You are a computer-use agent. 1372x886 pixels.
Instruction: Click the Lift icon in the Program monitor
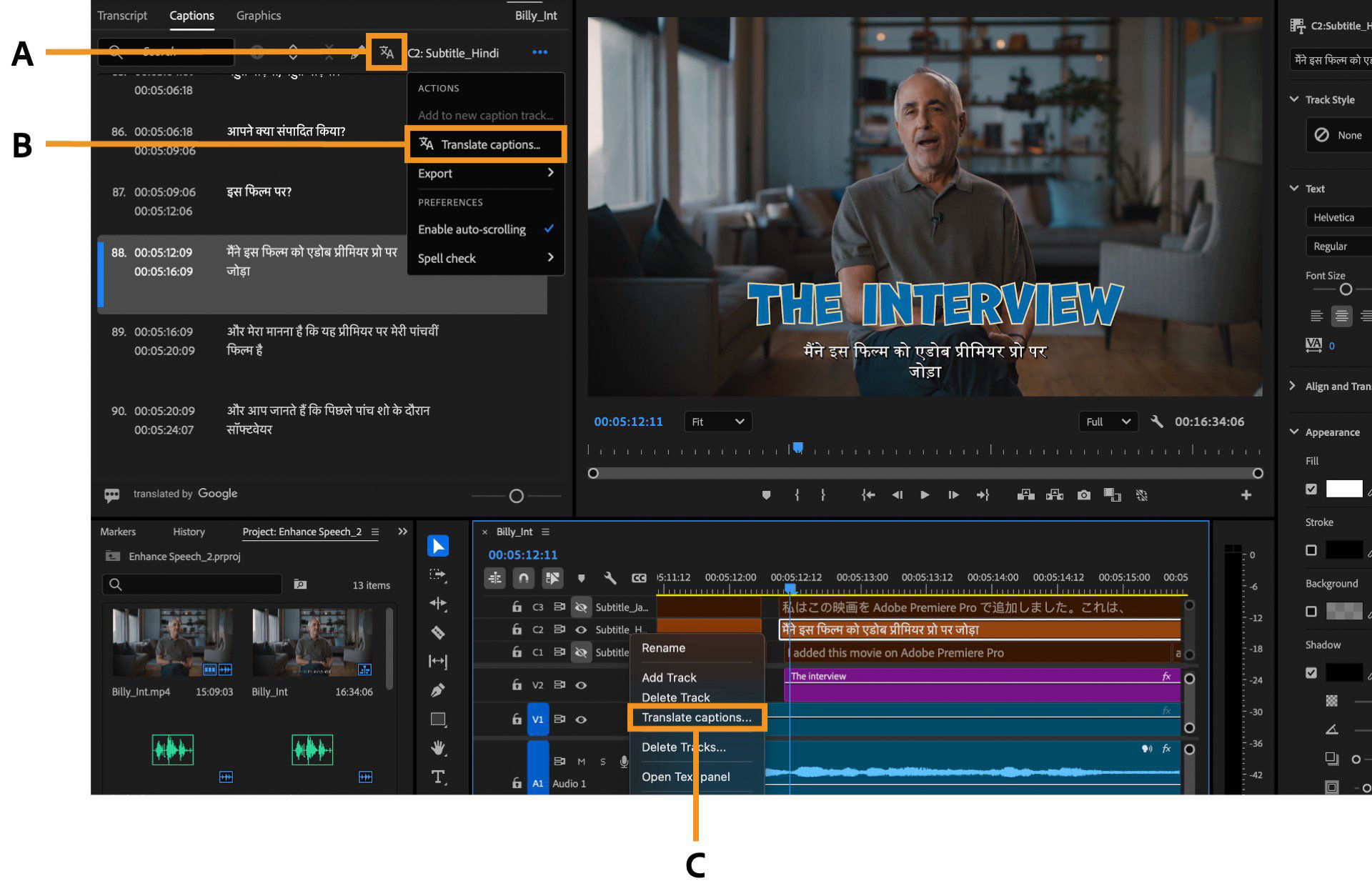click(x=1026, y=494)
